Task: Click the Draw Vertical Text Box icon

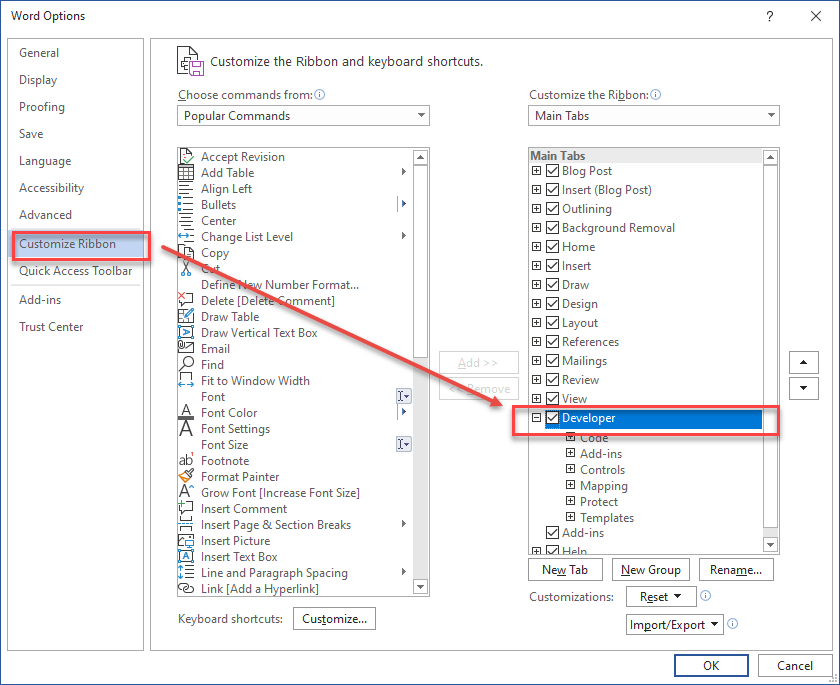Action: [186, 333]
